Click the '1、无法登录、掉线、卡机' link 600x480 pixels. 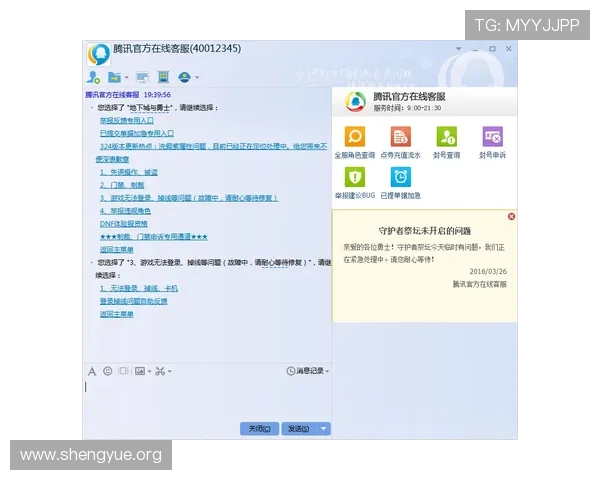point(139,288)
